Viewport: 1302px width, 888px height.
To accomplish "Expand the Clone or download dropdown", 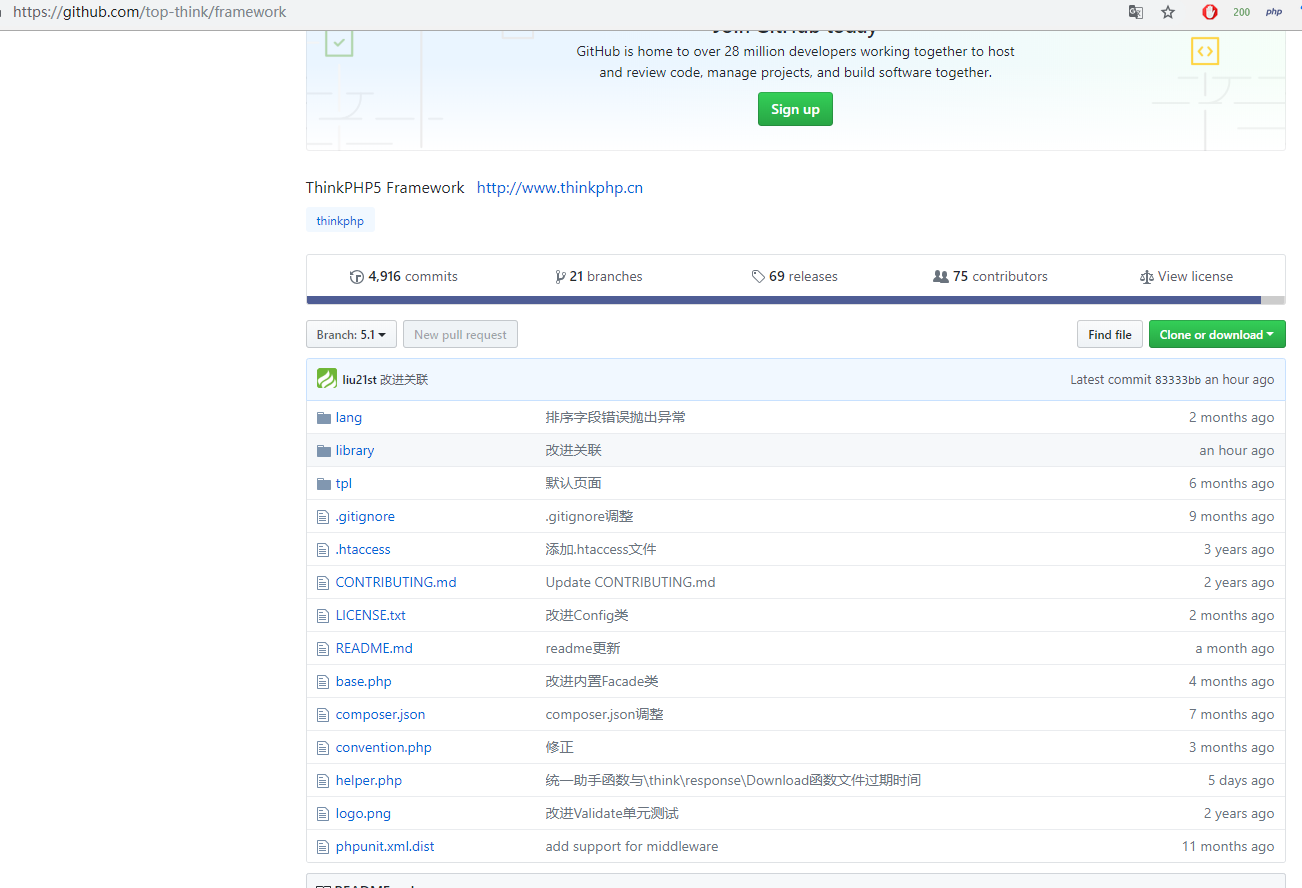I will click(x=1217, y=335).
